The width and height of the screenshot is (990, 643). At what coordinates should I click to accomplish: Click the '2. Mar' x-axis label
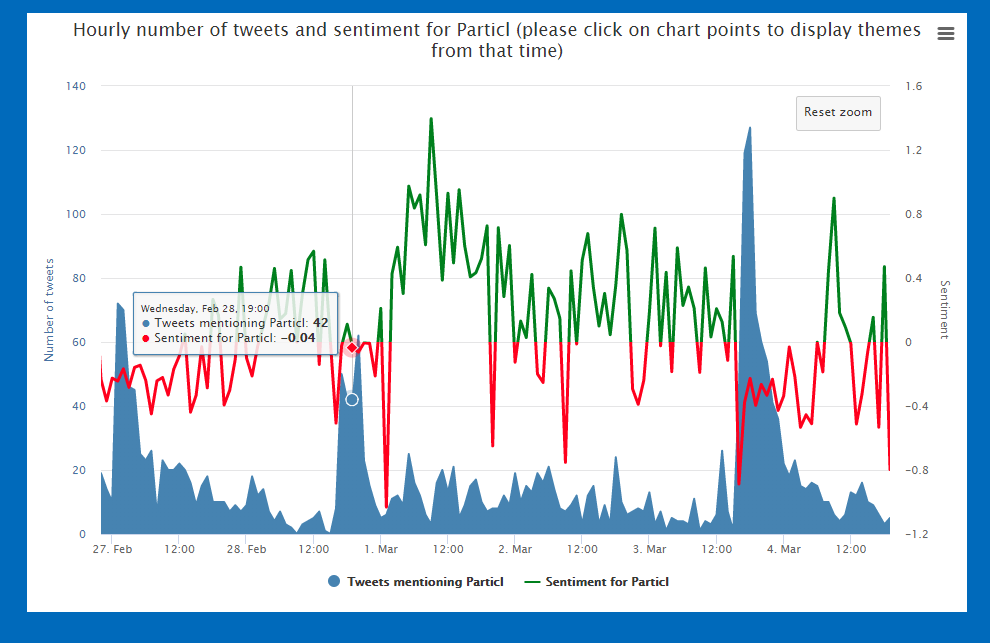[x=515, y=549]
